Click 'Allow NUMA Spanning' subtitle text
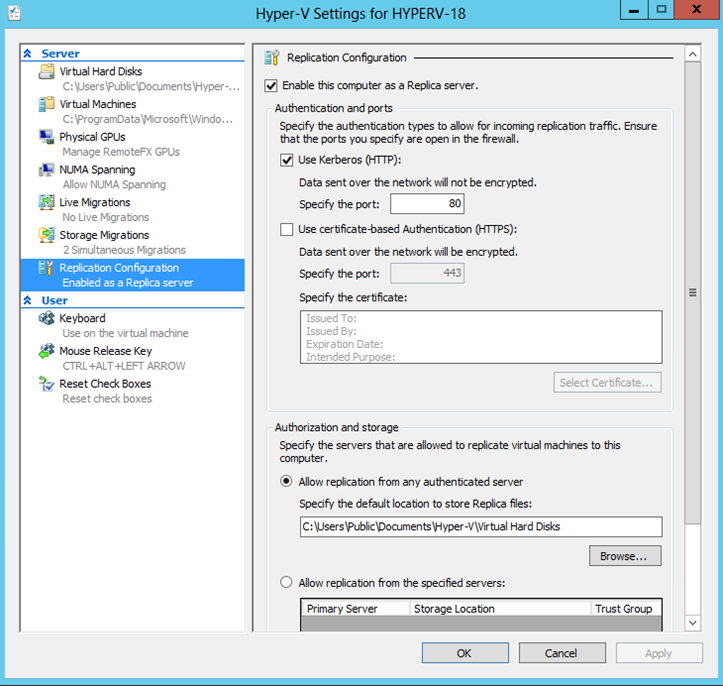Screen dimensions: 723x686 coord(114,184)
